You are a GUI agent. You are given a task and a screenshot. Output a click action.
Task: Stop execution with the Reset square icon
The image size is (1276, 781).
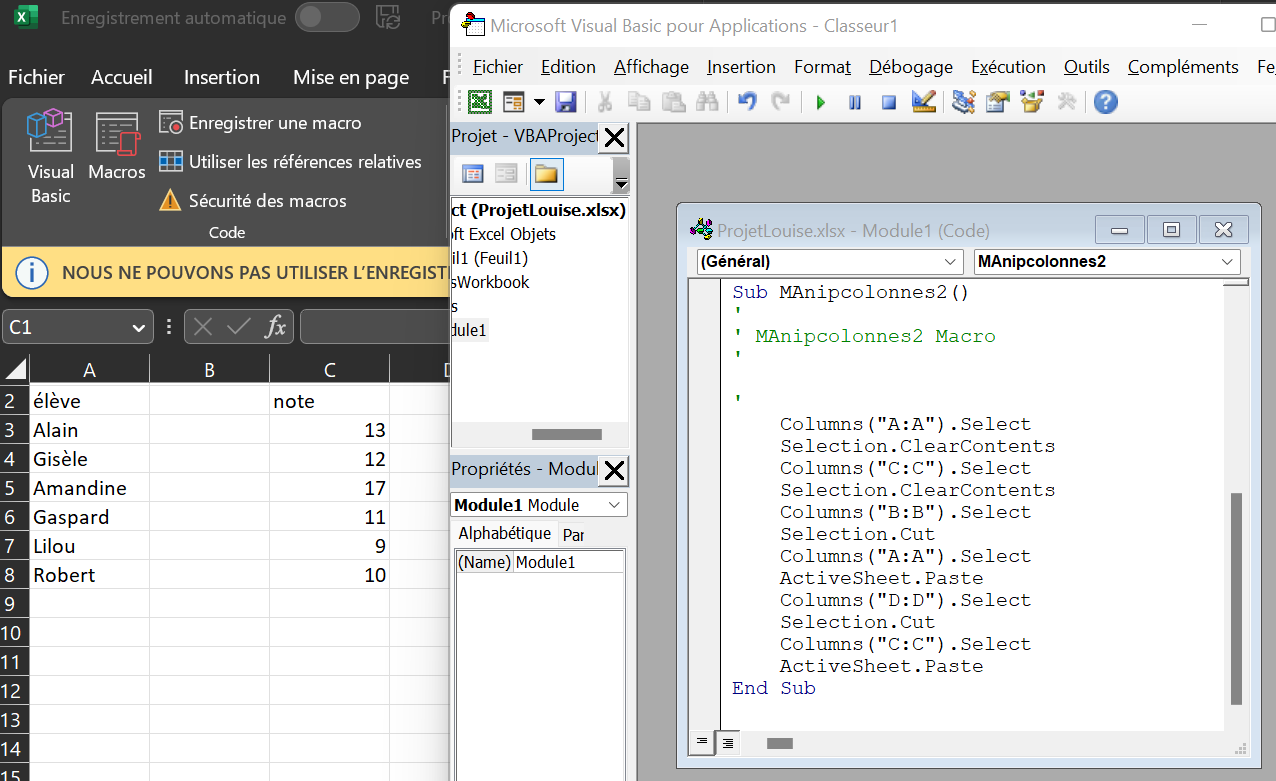click(x=889, y=102)
